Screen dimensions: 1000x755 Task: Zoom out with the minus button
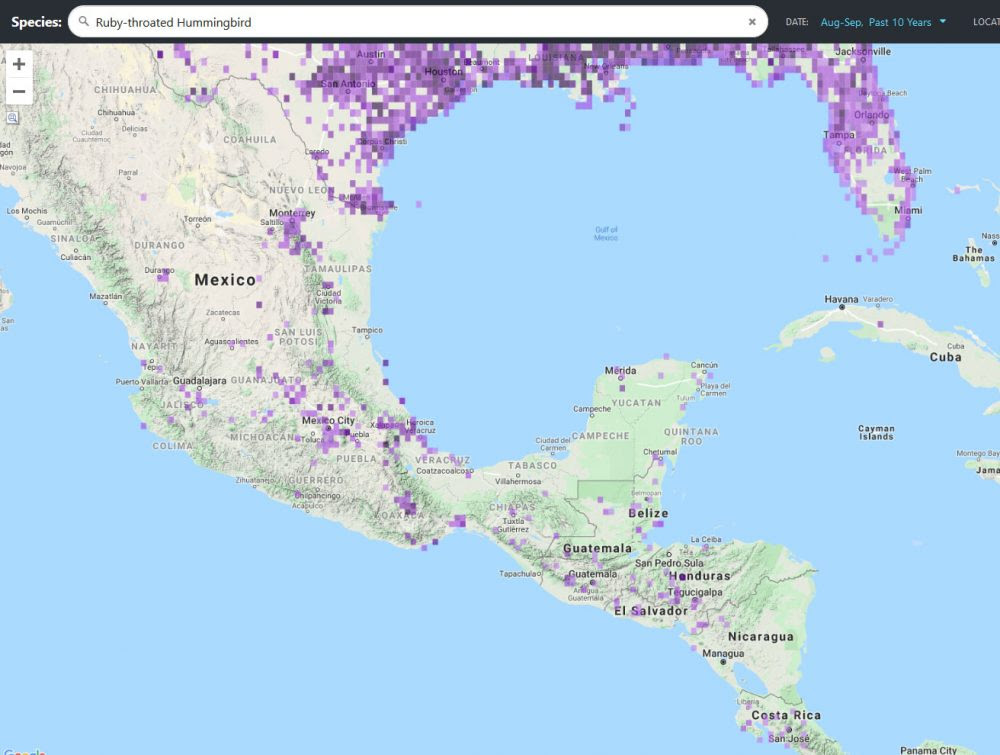pos(19,91)
